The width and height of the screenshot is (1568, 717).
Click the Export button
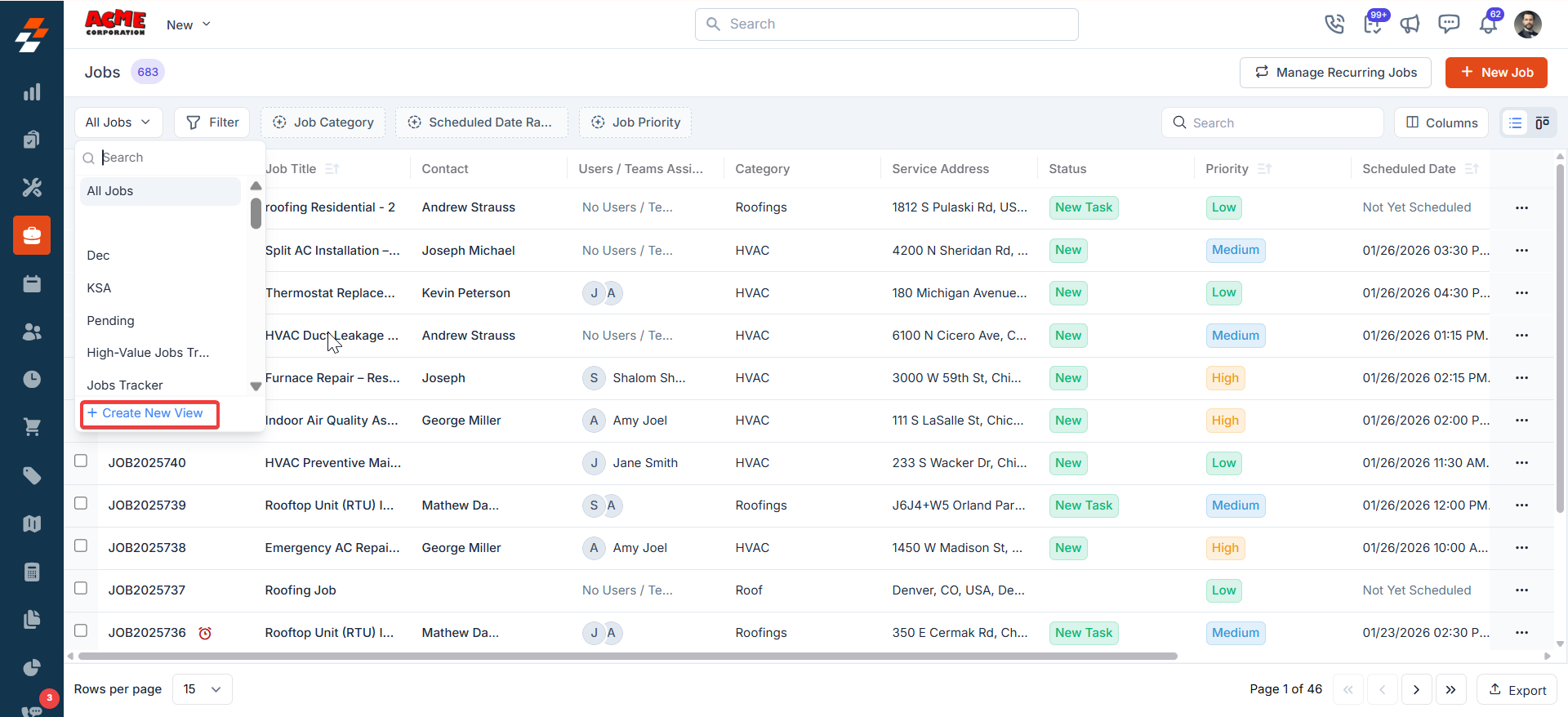[1517, 690]
